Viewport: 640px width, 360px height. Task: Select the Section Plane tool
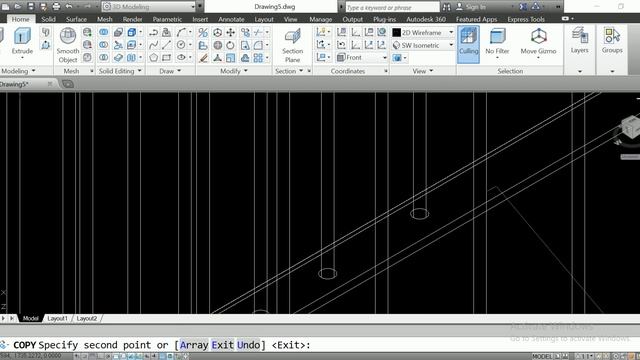(292, 45)
